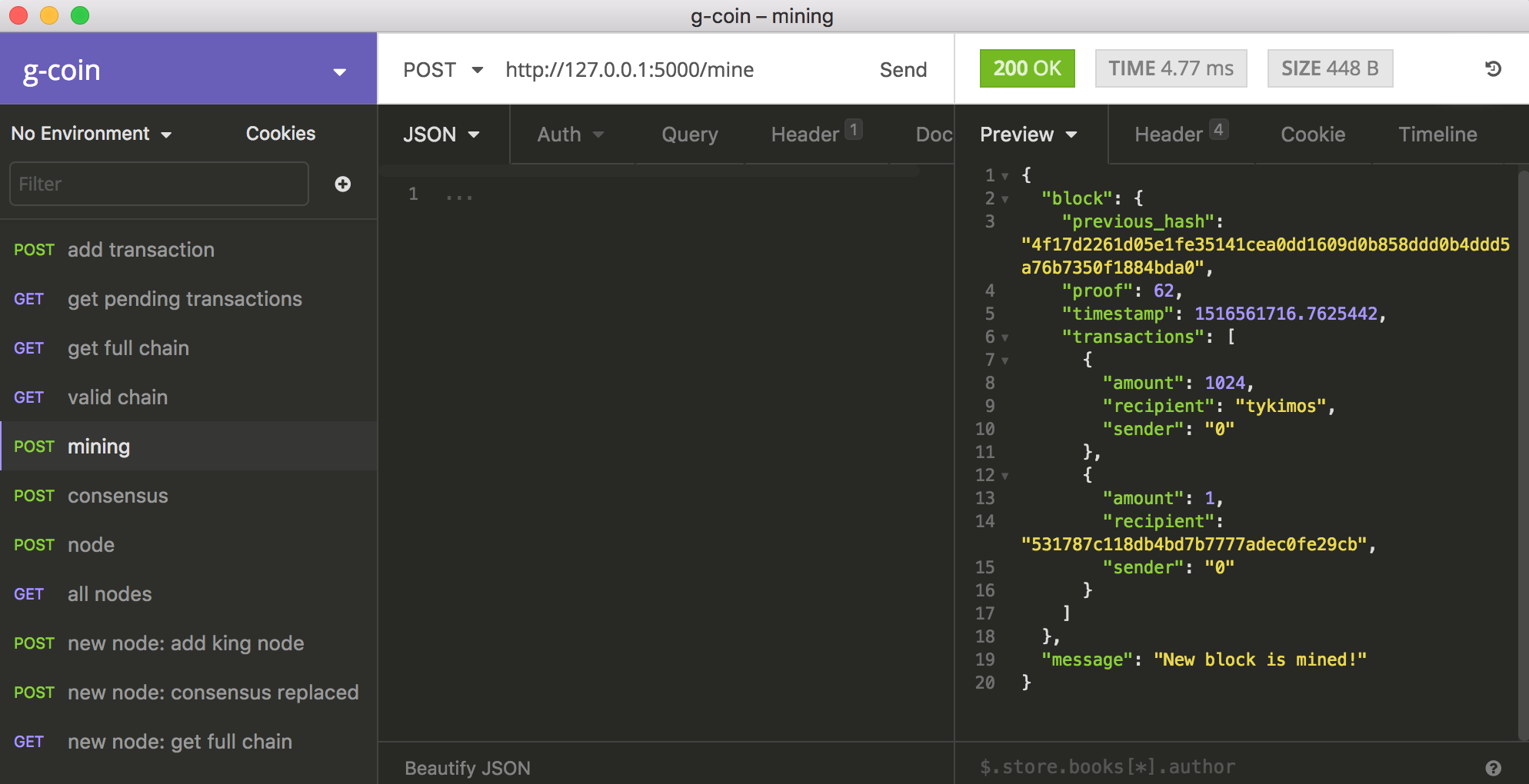Viewport: 1529px width, 784px height.
Task: Click the 200 OK status tag
Action: point(1027,68)
